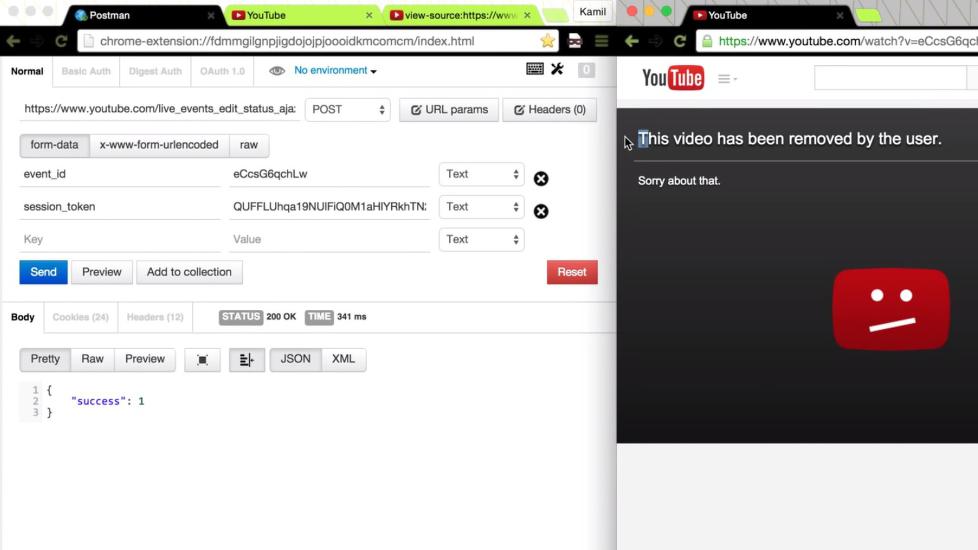Click the empty Key input field
Image resolution: width=978 pixels, height=550 pixels.
tap(120, 239)
